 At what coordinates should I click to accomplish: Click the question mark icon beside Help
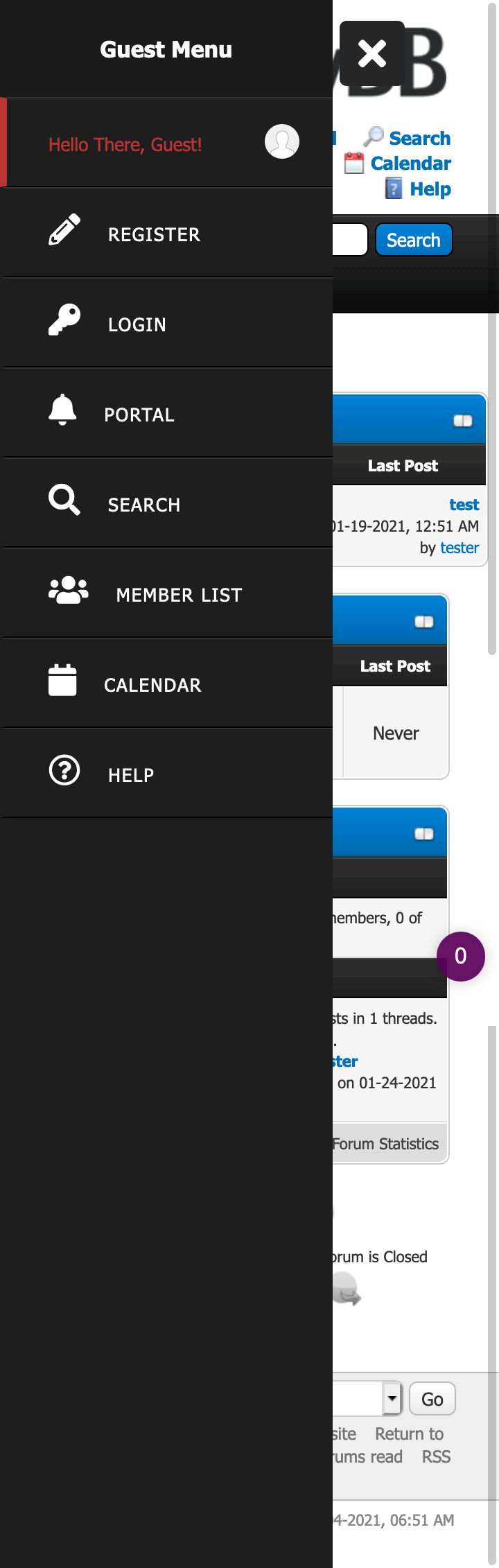[x=64, y=770]
